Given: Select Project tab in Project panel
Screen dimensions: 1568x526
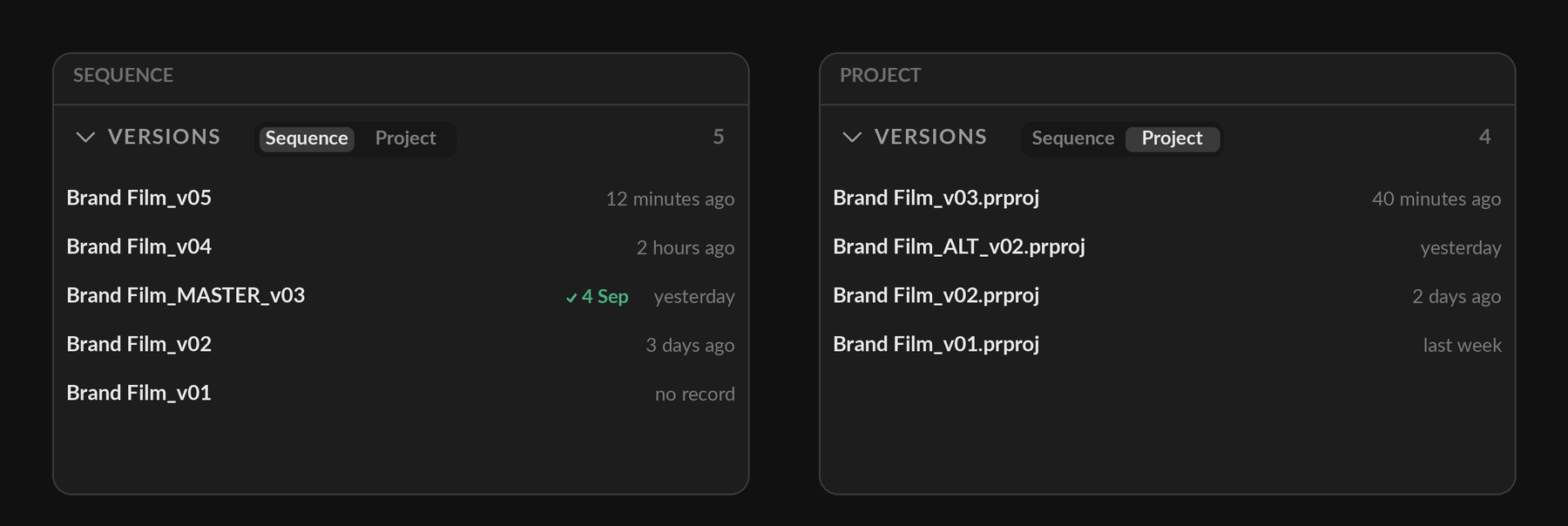Looking at the screenshot, I should coord(1173,138).
